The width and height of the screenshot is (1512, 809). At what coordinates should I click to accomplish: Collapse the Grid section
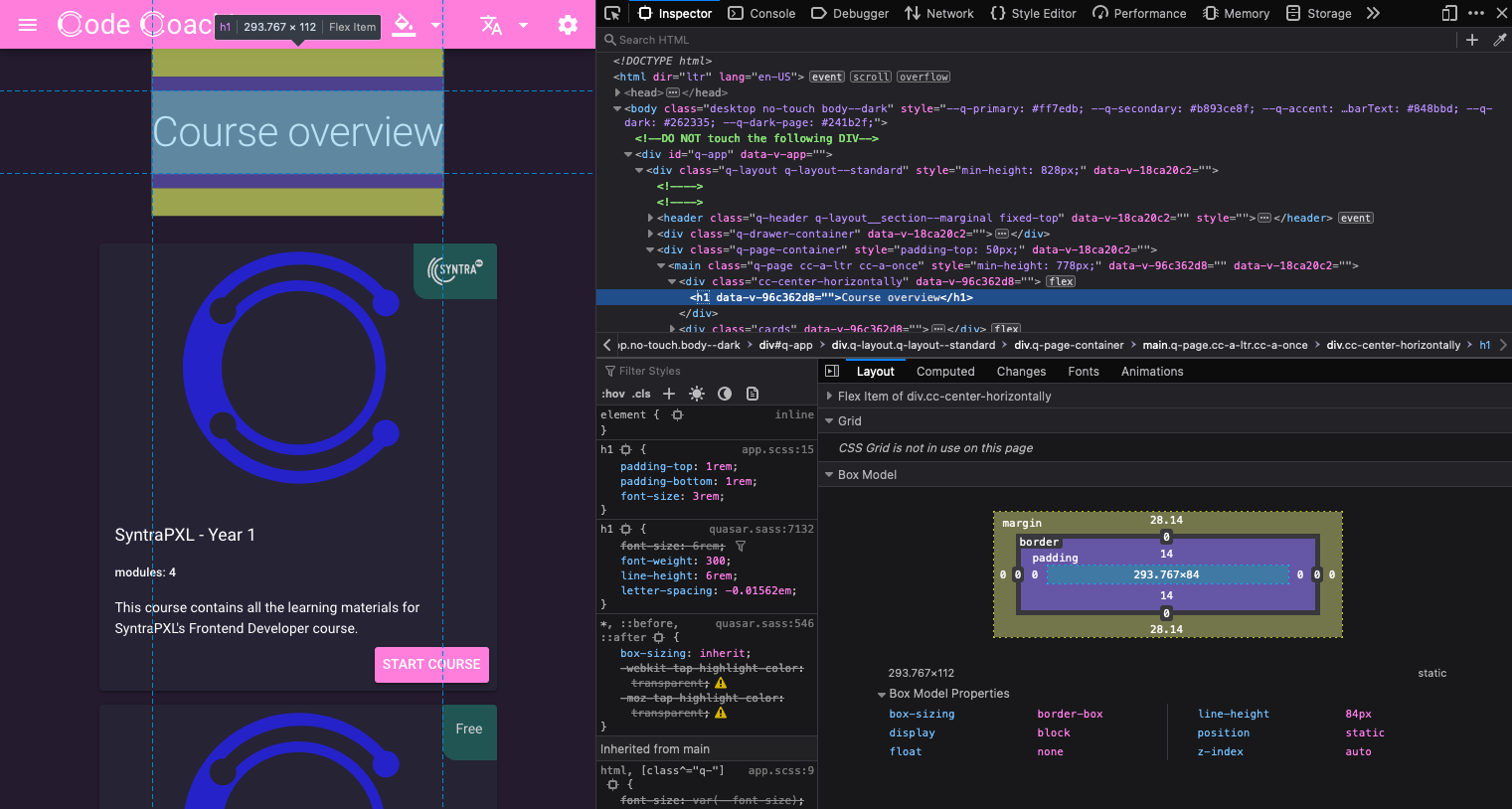pos(829,420)
